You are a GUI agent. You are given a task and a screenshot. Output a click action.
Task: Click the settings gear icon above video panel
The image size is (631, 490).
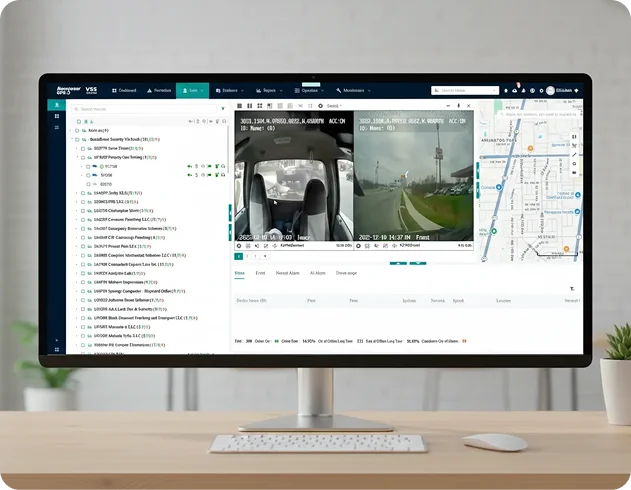point(318,106)
